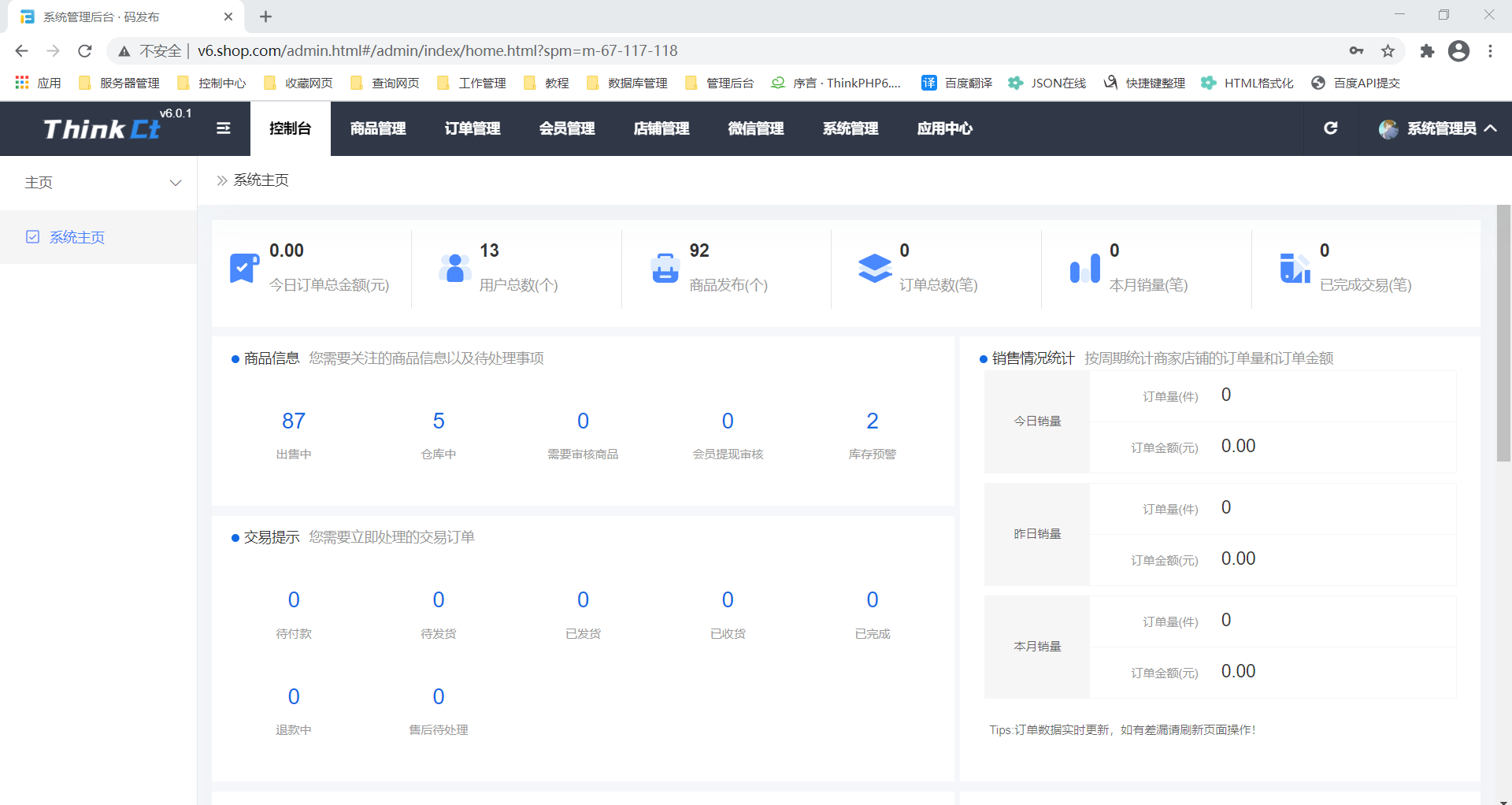The height and width of the screenshot is (805, 1512).
Task: Click the browser address bar URL
Action: (x=437, y=51)
